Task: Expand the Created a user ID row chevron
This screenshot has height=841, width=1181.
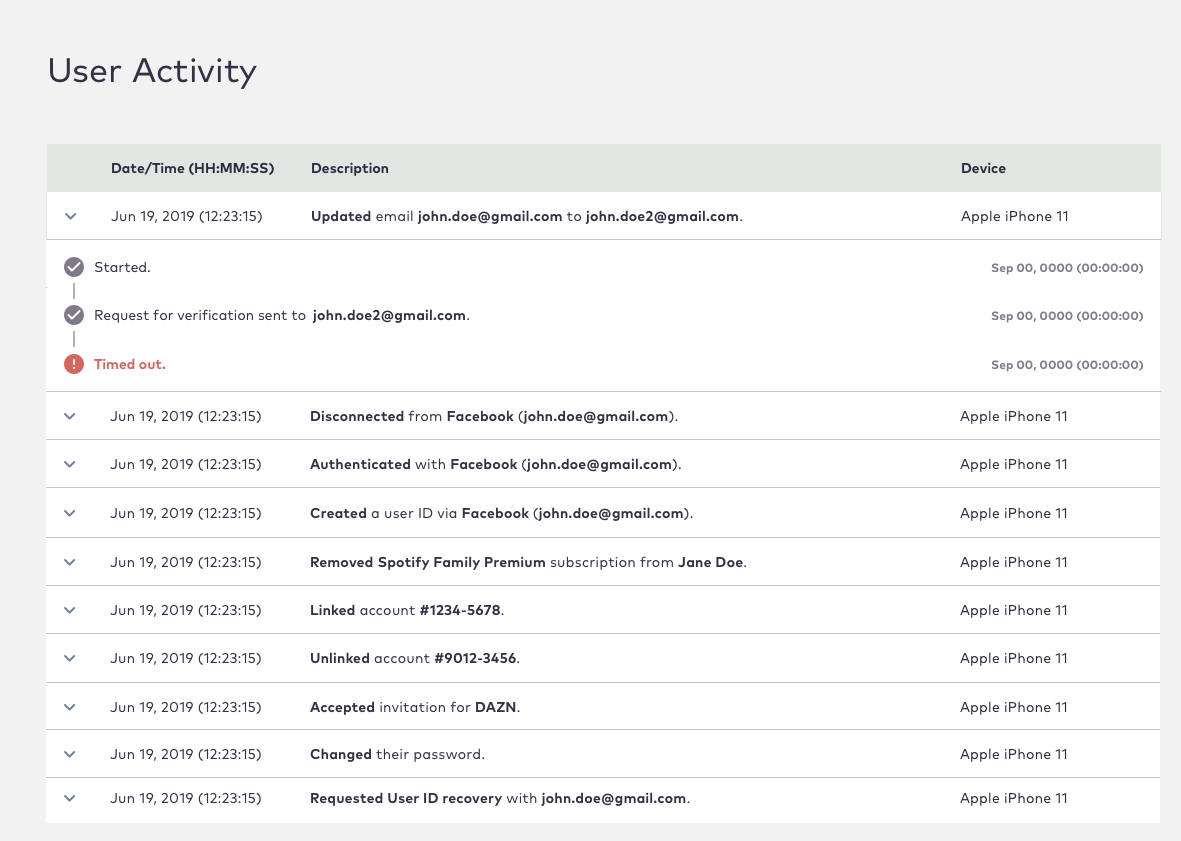Action: 70,513
